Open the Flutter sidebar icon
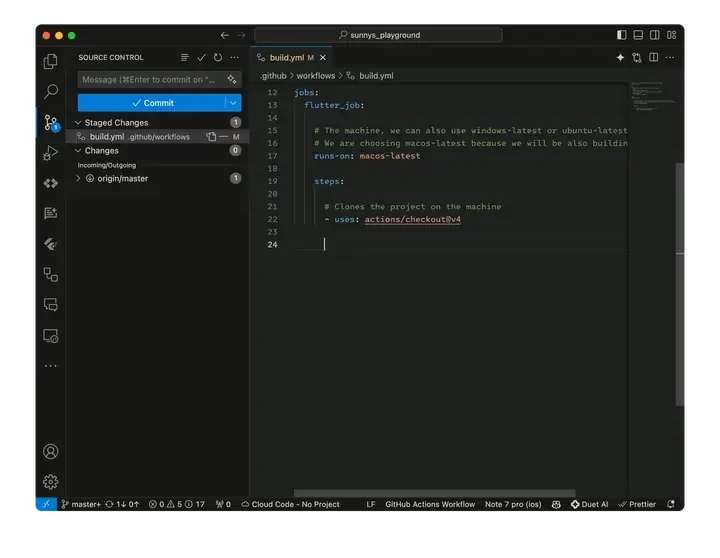720x558 pixels. click(51, 244)
